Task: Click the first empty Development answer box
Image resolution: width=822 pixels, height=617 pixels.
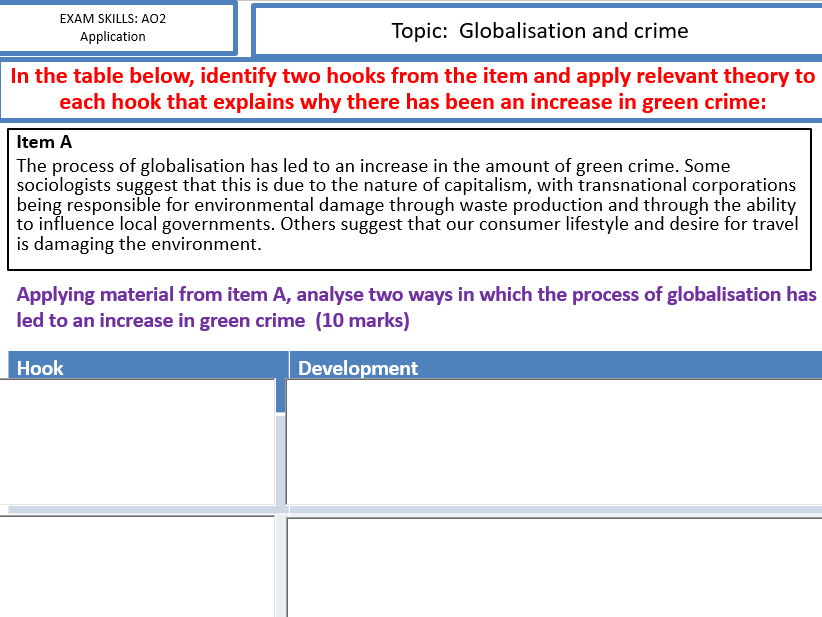Action: [554, 442]
